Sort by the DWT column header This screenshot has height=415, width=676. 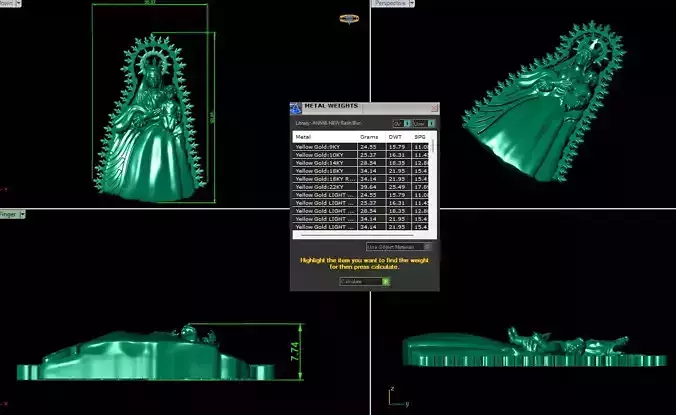(x=398, y=137)
